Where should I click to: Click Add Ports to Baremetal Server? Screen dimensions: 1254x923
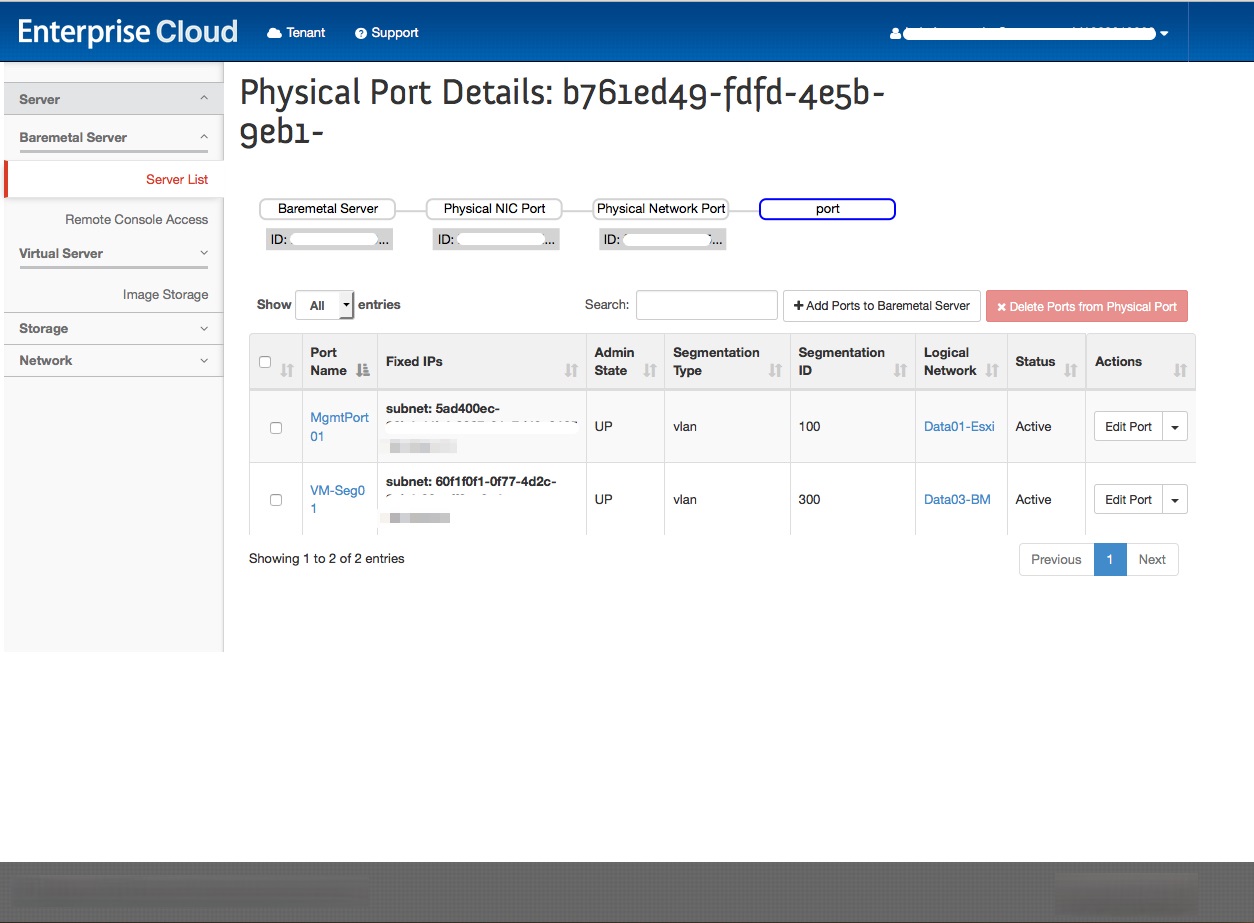881,306
